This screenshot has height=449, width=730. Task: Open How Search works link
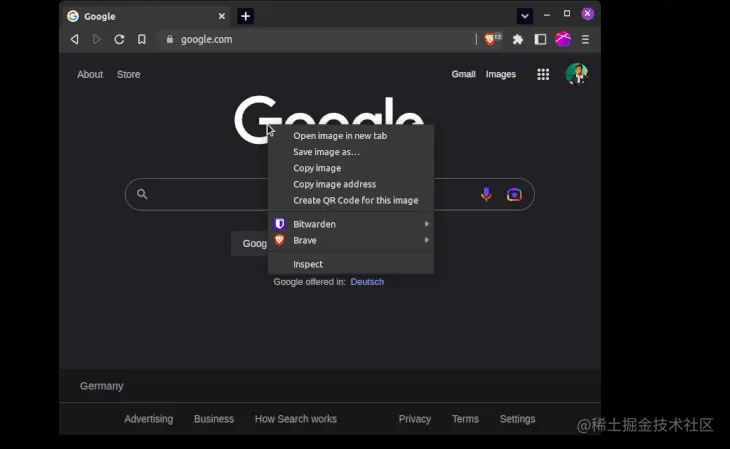[296, 419]
